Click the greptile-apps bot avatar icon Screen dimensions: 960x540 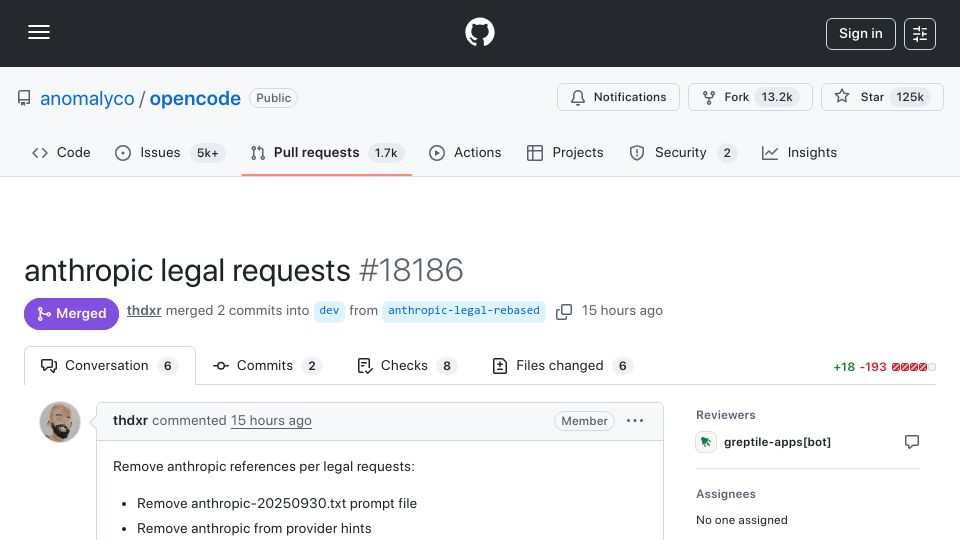(x=706, y=442)
